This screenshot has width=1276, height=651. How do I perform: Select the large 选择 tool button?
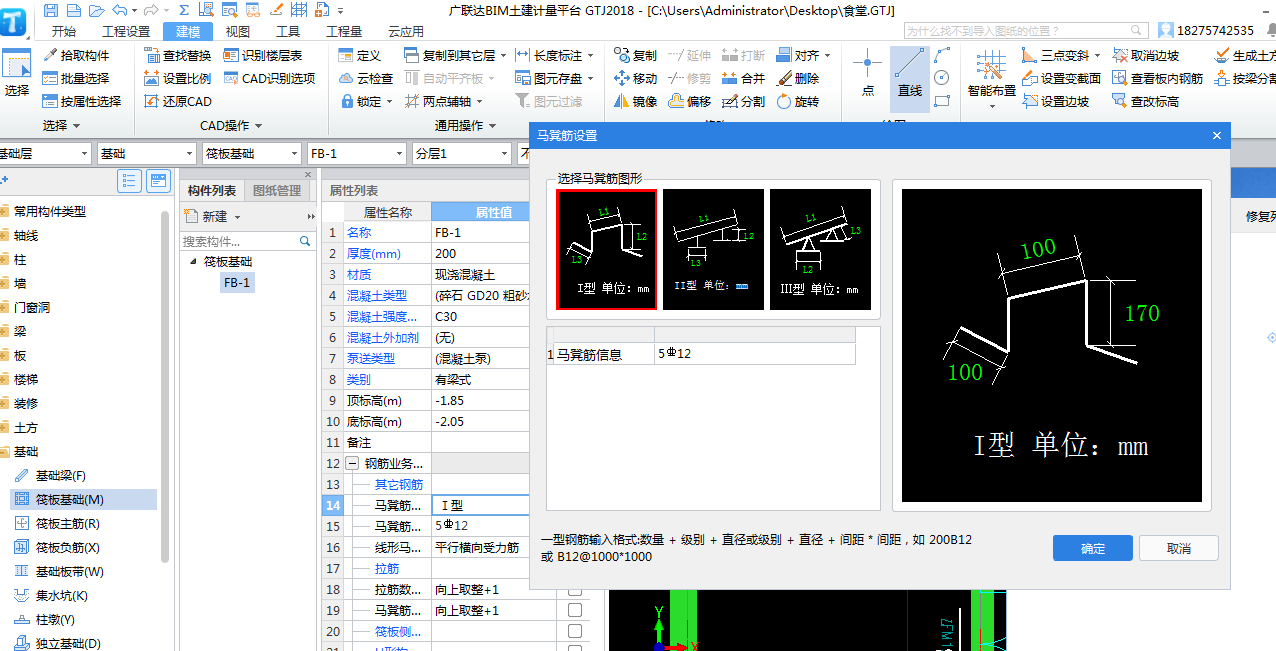click(17, 75)
